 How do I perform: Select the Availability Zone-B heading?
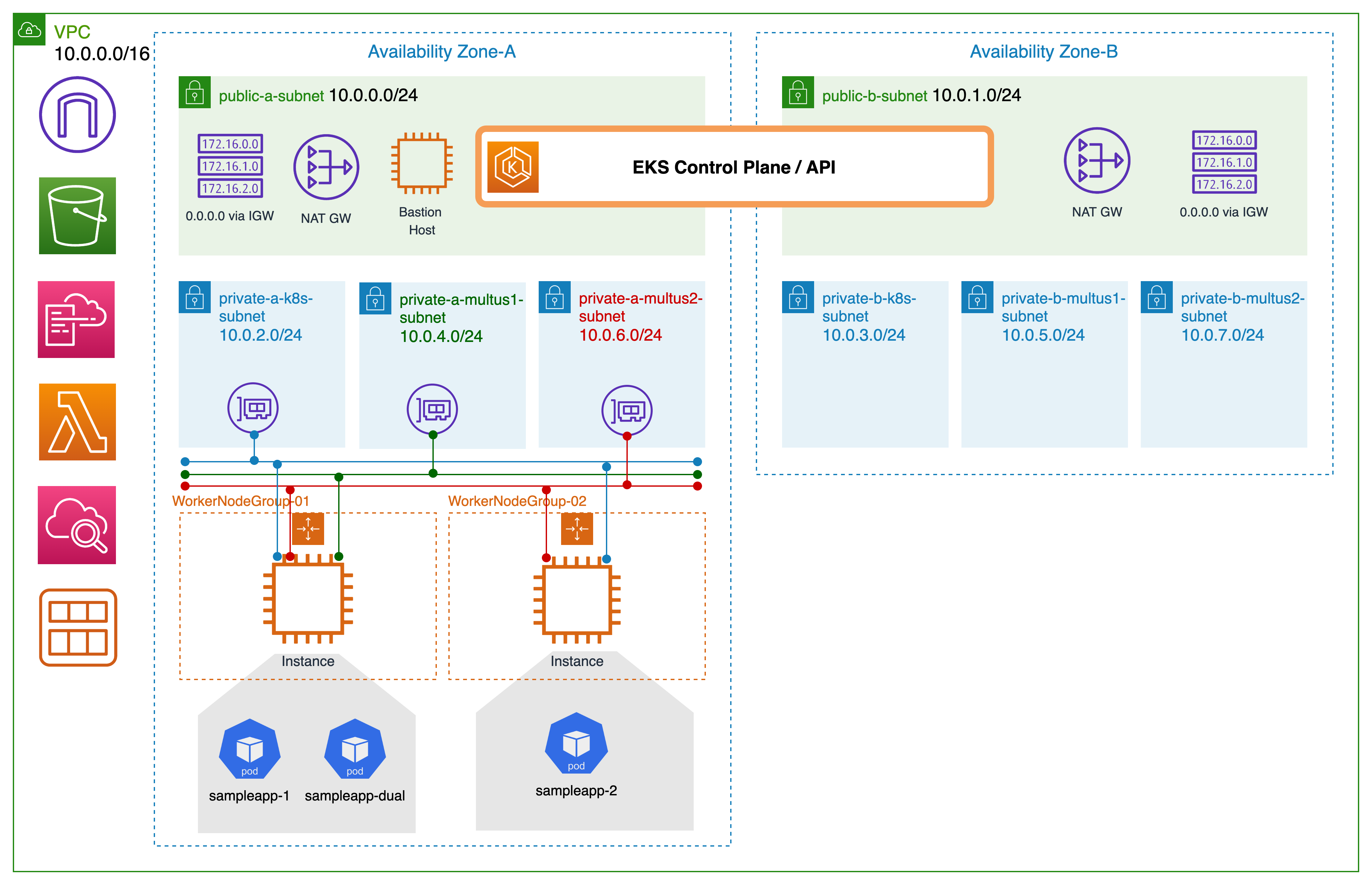1043,52
